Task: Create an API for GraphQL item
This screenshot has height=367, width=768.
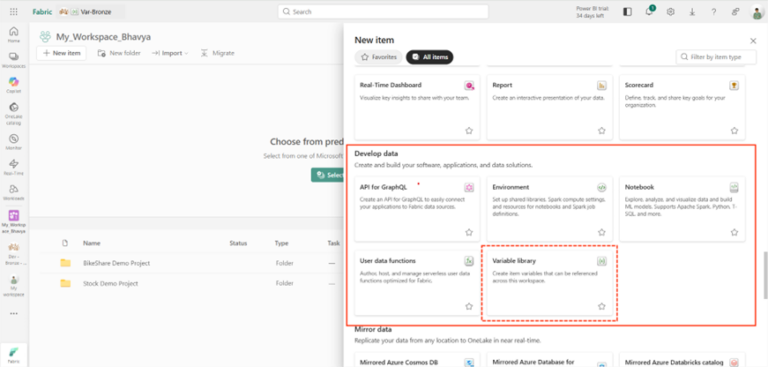Action: pos(417,209)
